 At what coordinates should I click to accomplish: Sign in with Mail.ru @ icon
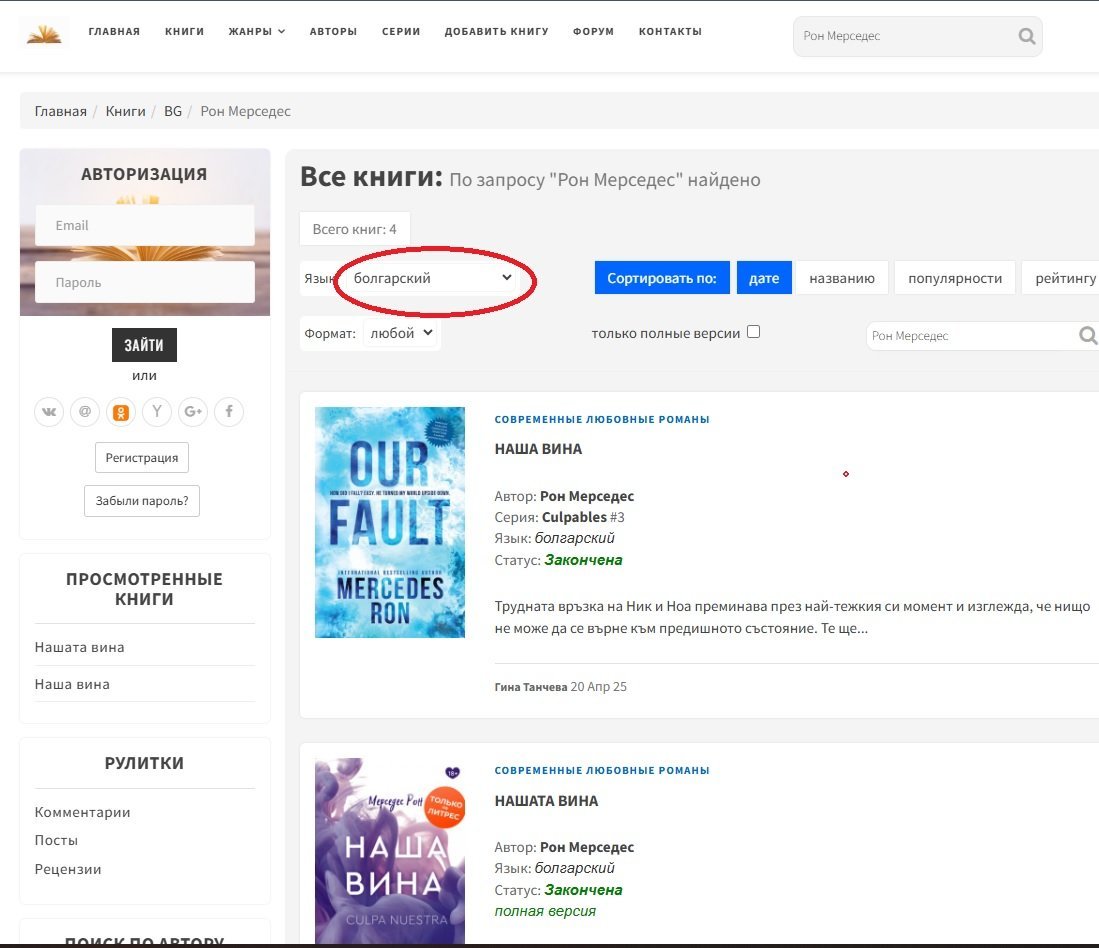(x=85, y=411)
